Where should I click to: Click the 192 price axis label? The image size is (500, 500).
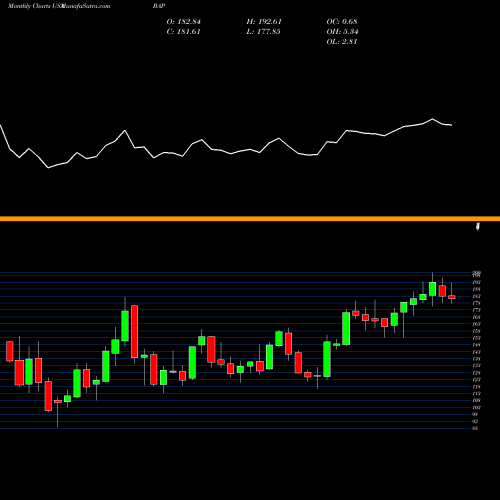[476, 282]
